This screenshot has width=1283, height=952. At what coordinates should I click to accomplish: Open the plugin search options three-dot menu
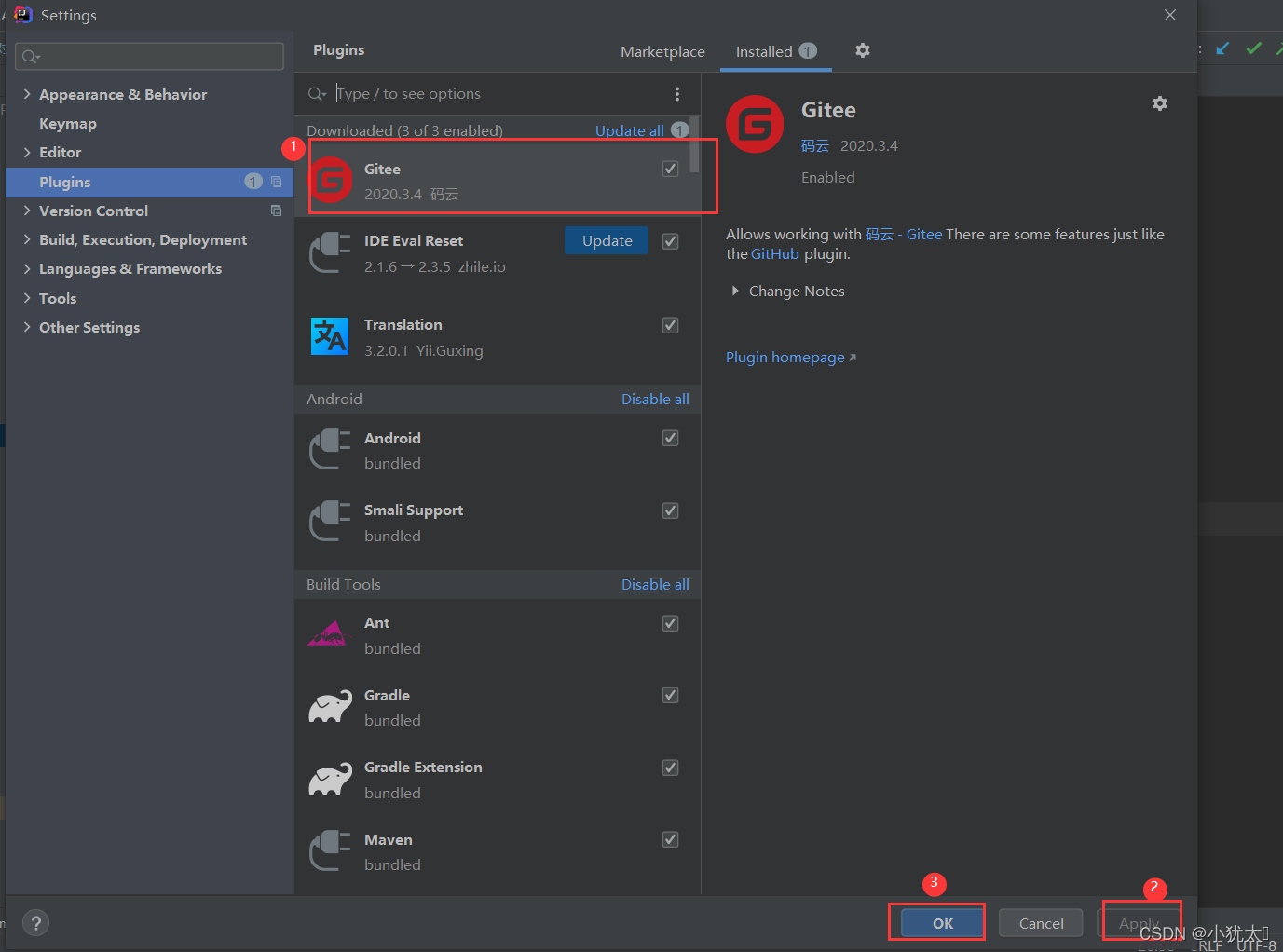(677, 94)
